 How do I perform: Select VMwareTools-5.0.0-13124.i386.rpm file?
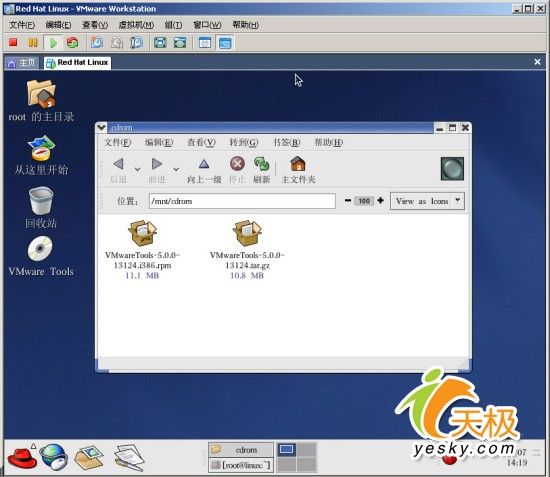pyautogui.click(x=142, y=249)
